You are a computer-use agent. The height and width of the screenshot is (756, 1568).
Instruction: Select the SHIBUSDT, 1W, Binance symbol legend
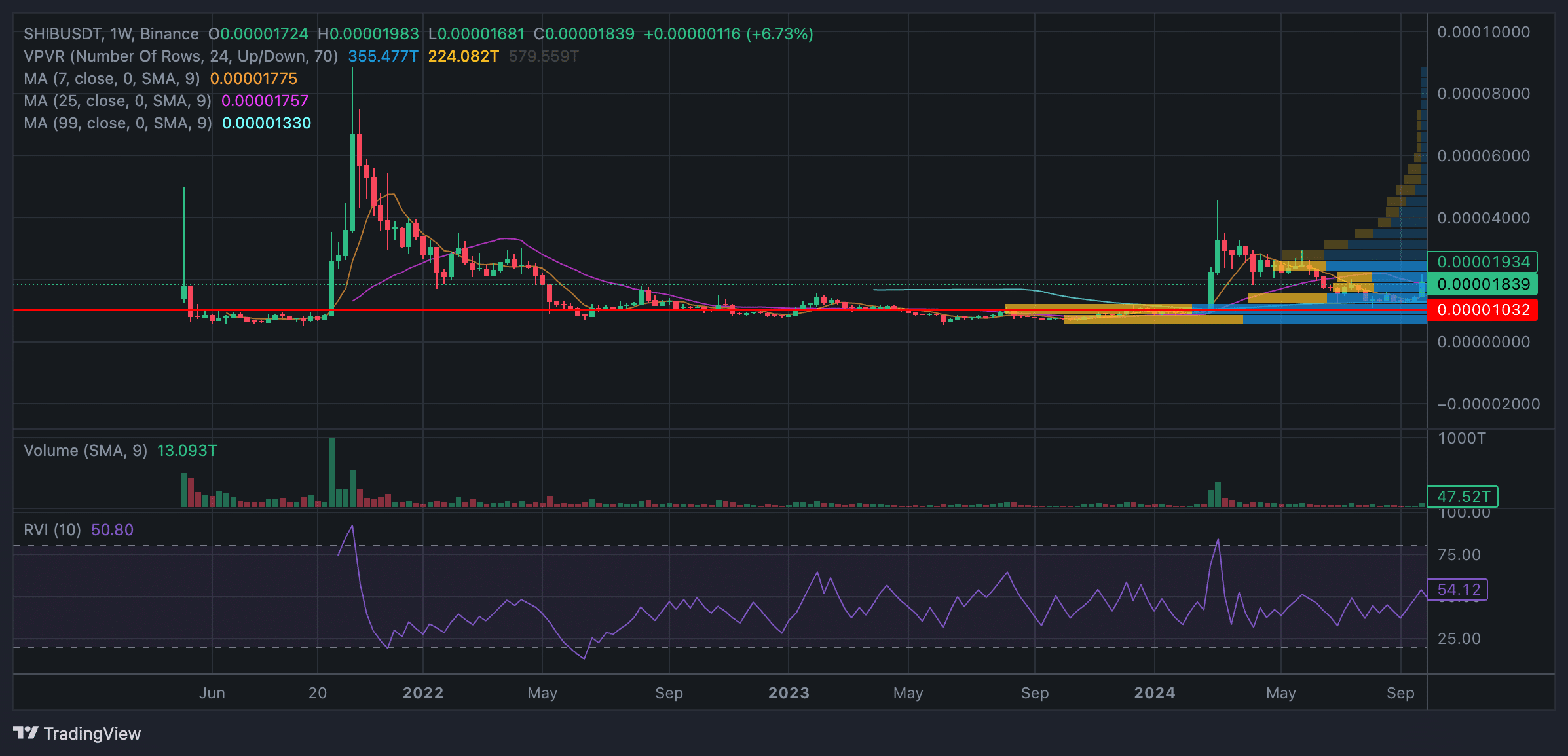[111, 34]
